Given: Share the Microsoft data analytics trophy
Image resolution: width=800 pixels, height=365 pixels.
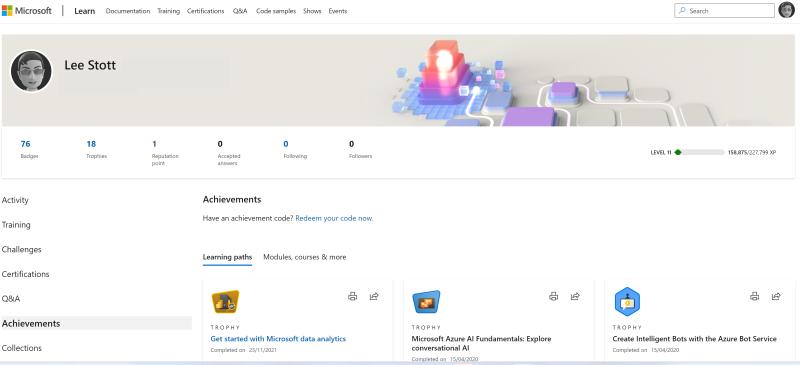Looking at the screenshot, I should [x=374, y=296].
